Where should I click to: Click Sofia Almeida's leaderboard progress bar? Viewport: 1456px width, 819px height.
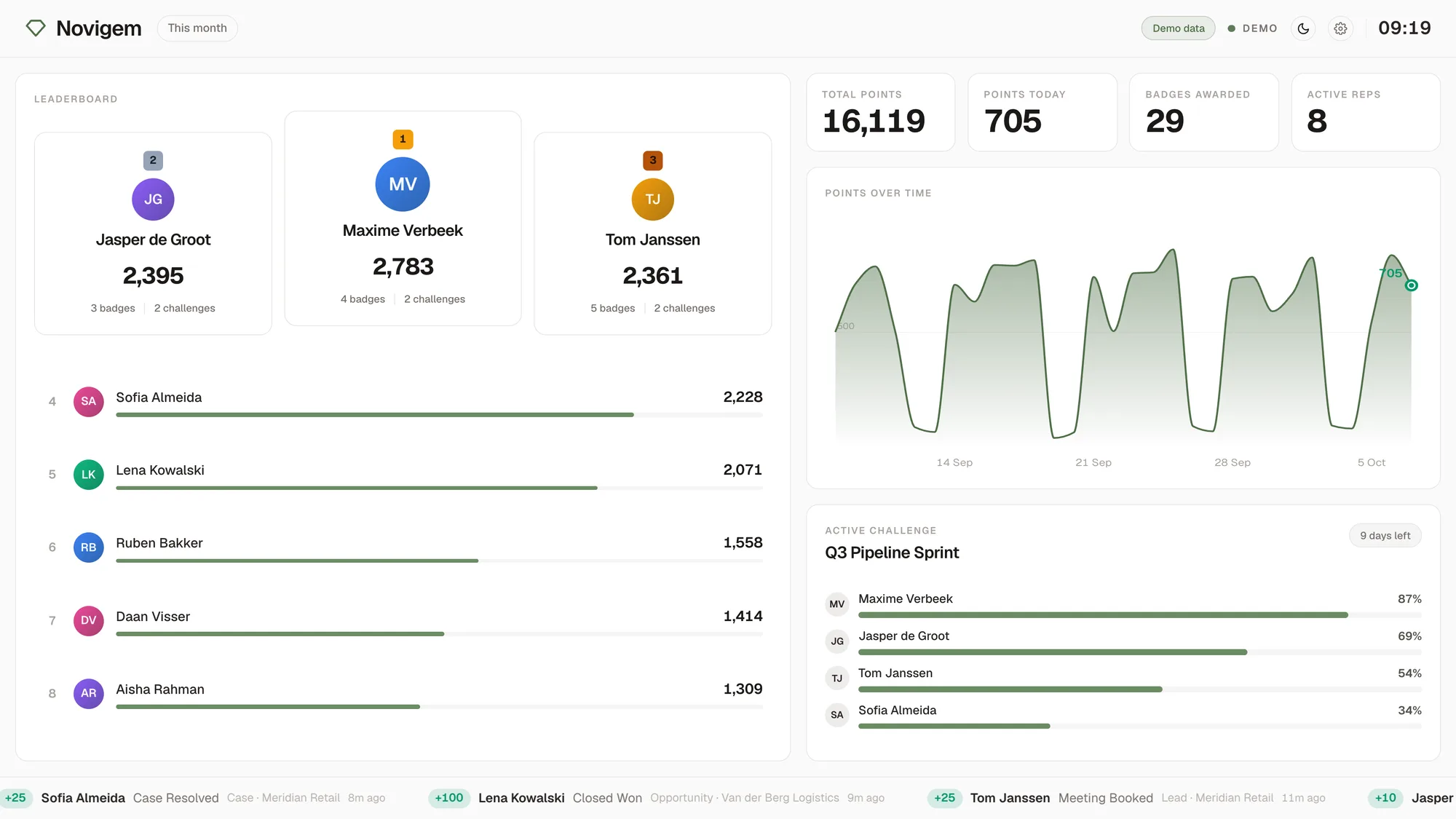coord(439,415)
